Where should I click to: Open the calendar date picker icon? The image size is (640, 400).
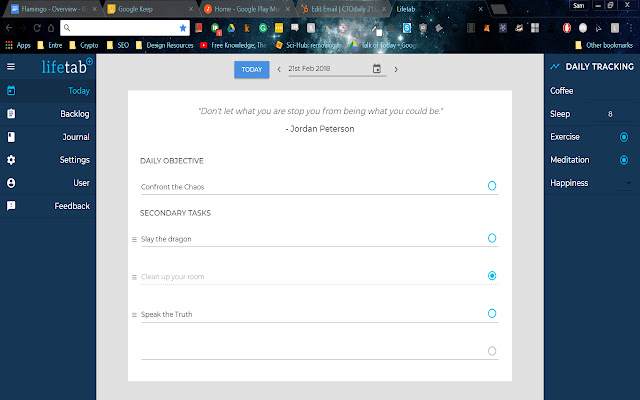tap(377, 69)
